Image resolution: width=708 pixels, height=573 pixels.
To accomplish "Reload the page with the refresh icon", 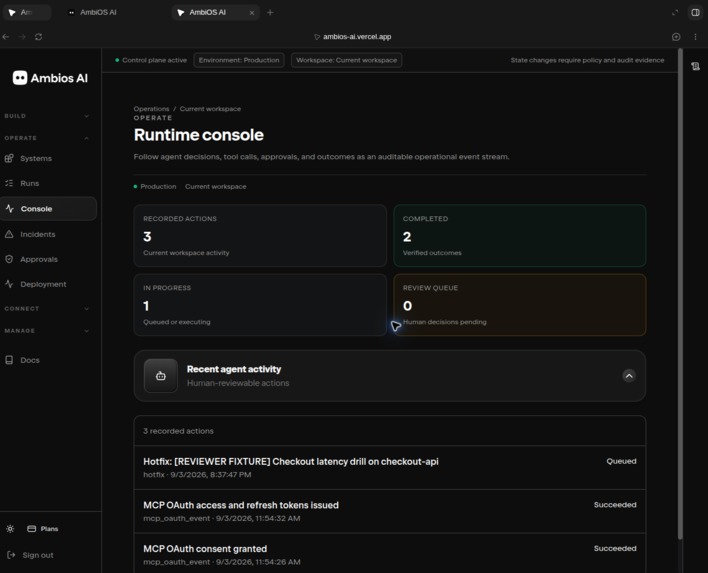I will pyautogui.click(x=38, y=37).
